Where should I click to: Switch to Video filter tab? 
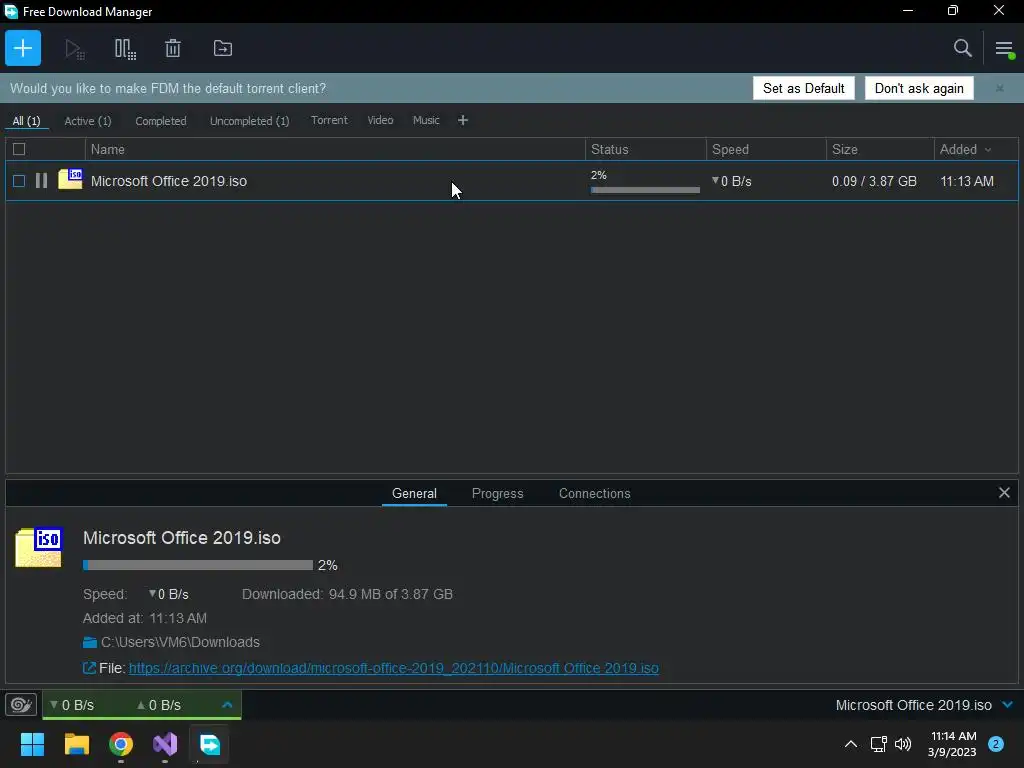[380, 120]
